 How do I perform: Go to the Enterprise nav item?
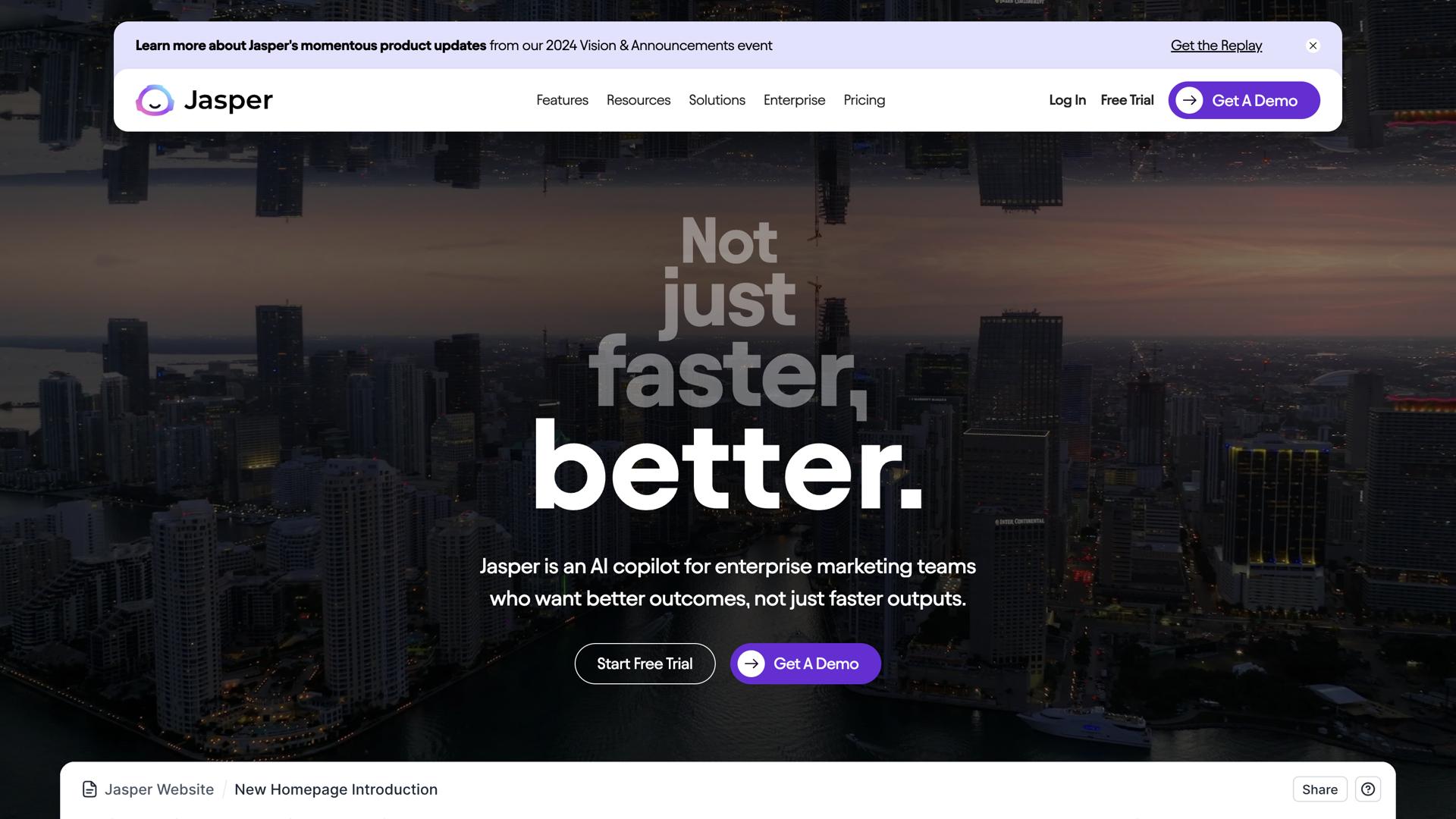[x=794, y=100]
